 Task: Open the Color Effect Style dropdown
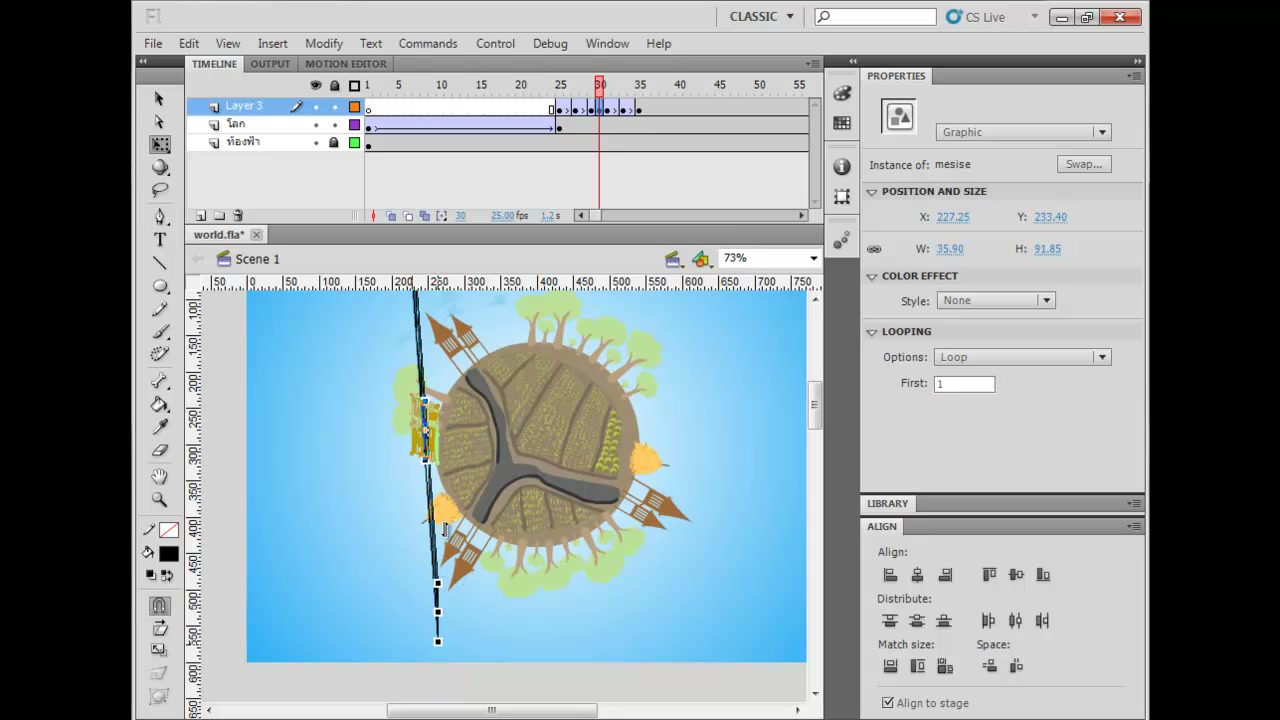tap(995, 300)
